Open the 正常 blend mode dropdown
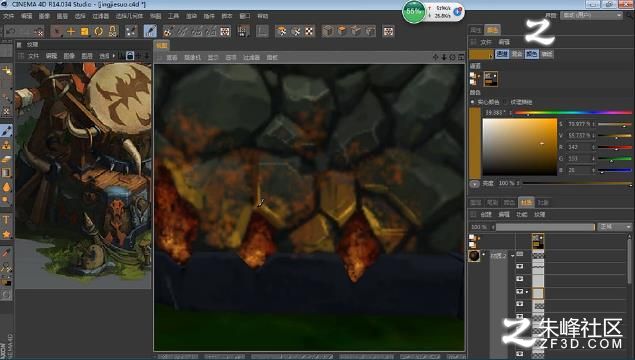This screenshot has width=635, height=360. 614,227
